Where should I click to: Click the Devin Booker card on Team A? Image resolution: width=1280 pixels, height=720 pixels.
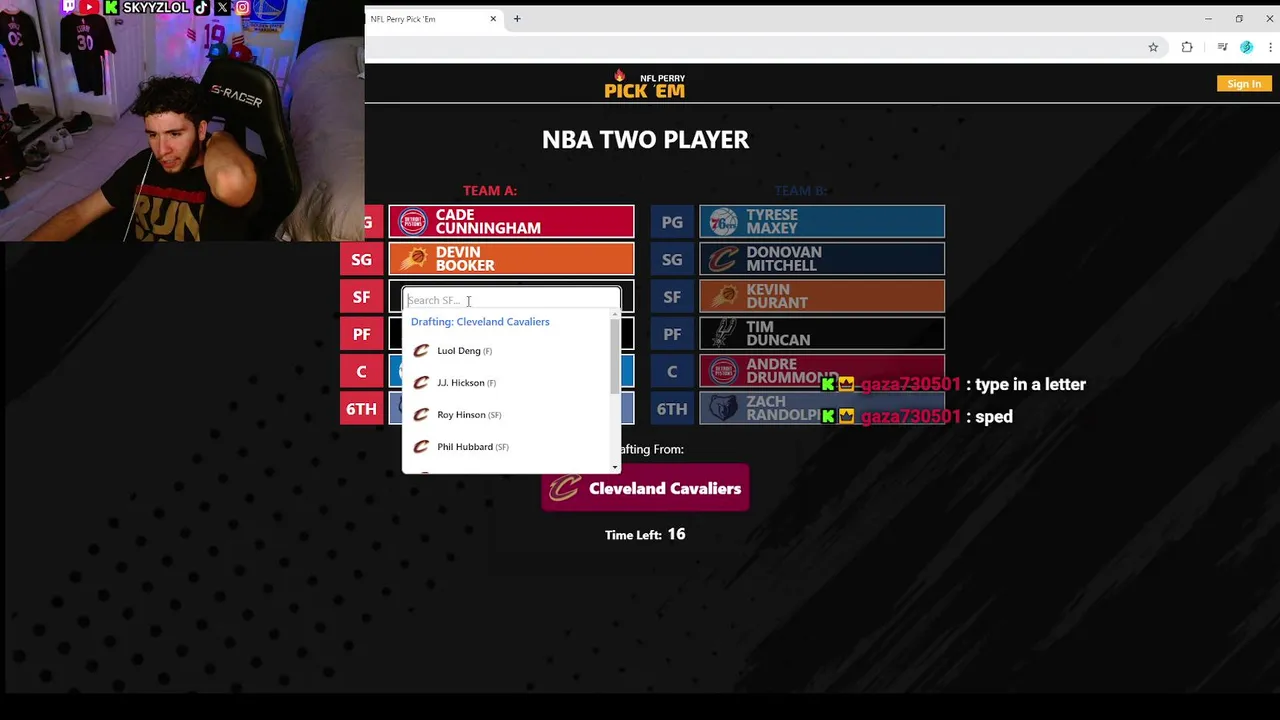(511, 259)
